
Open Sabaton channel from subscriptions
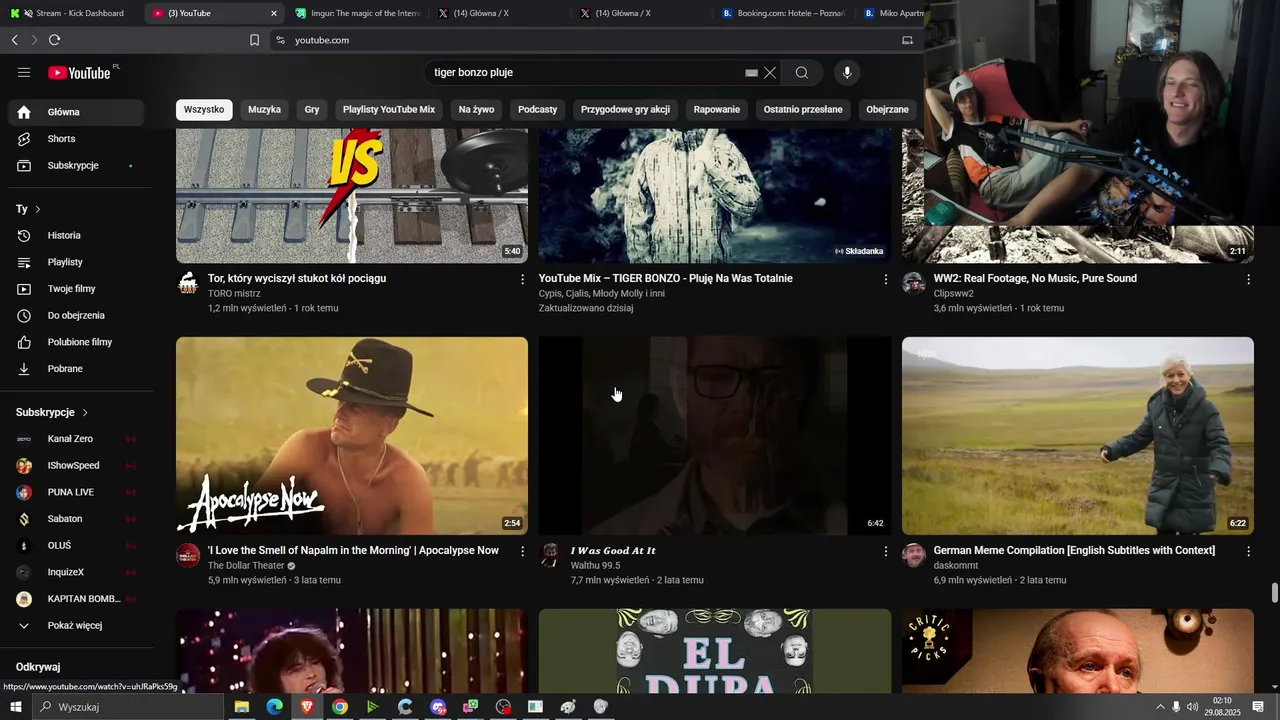pos(76,519)
